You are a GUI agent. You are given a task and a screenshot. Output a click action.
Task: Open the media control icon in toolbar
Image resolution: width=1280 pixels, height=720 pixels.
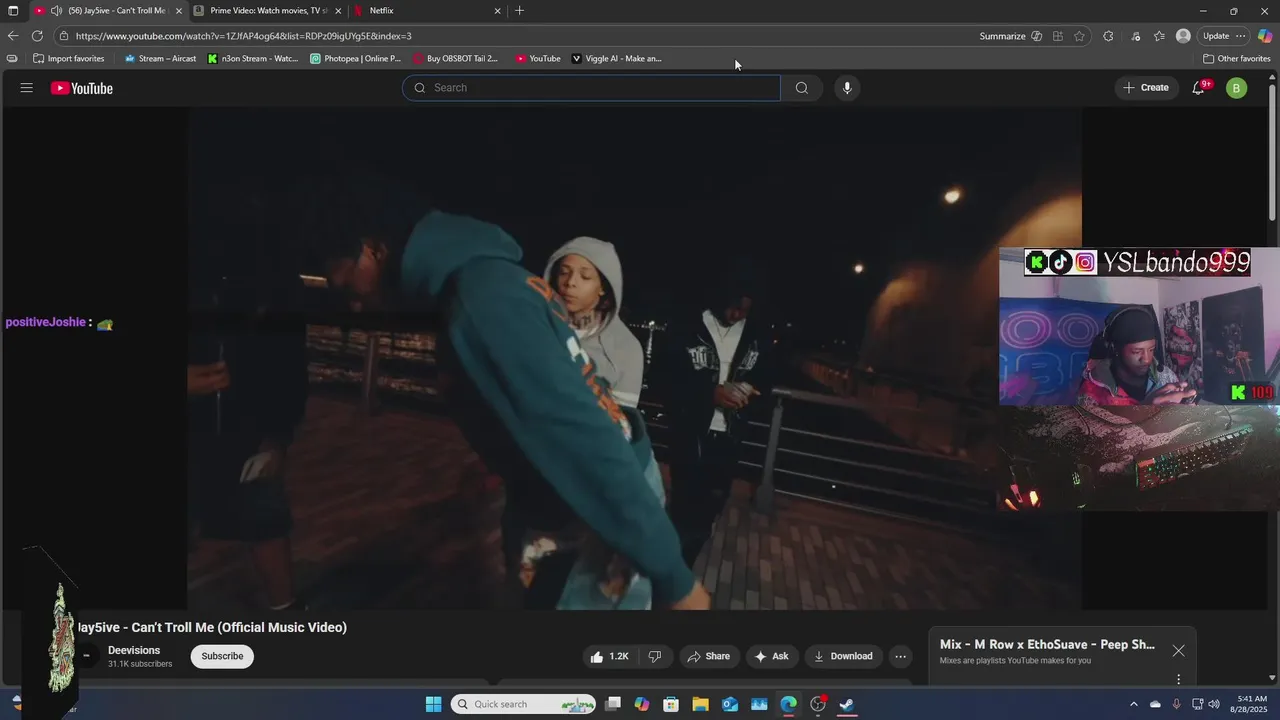pos(1135,36)
